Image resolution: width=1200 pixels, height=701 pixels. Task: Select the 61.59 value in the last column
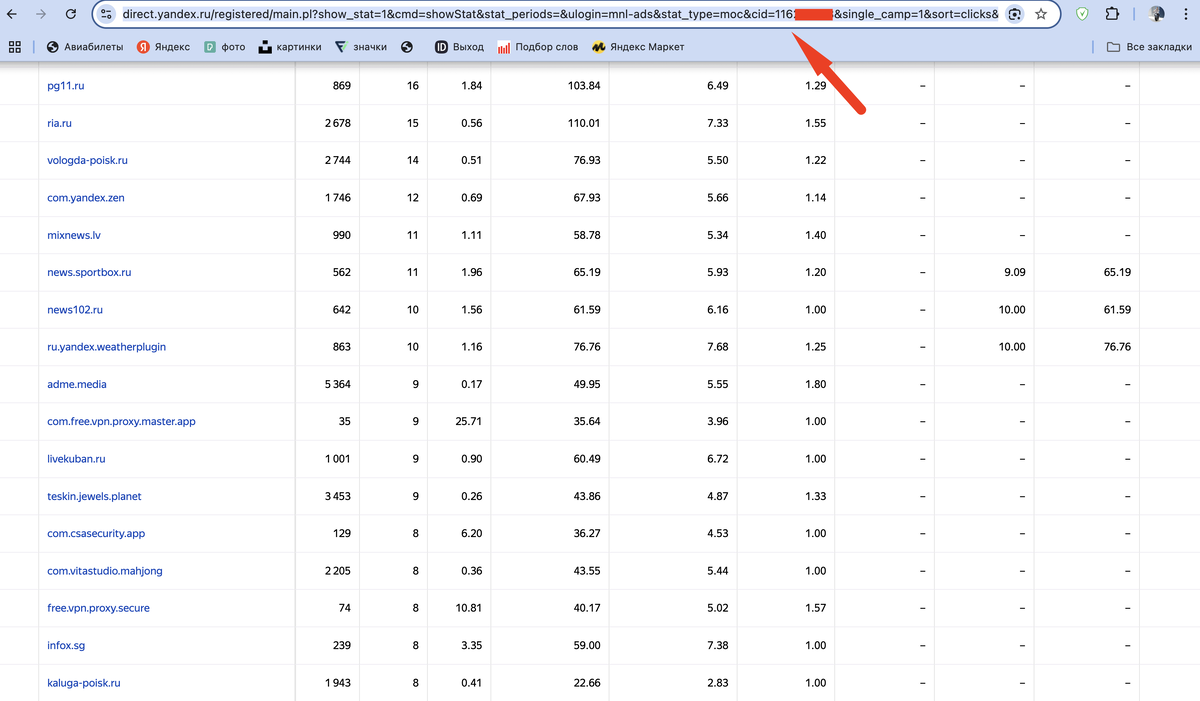pos(1117,310)
